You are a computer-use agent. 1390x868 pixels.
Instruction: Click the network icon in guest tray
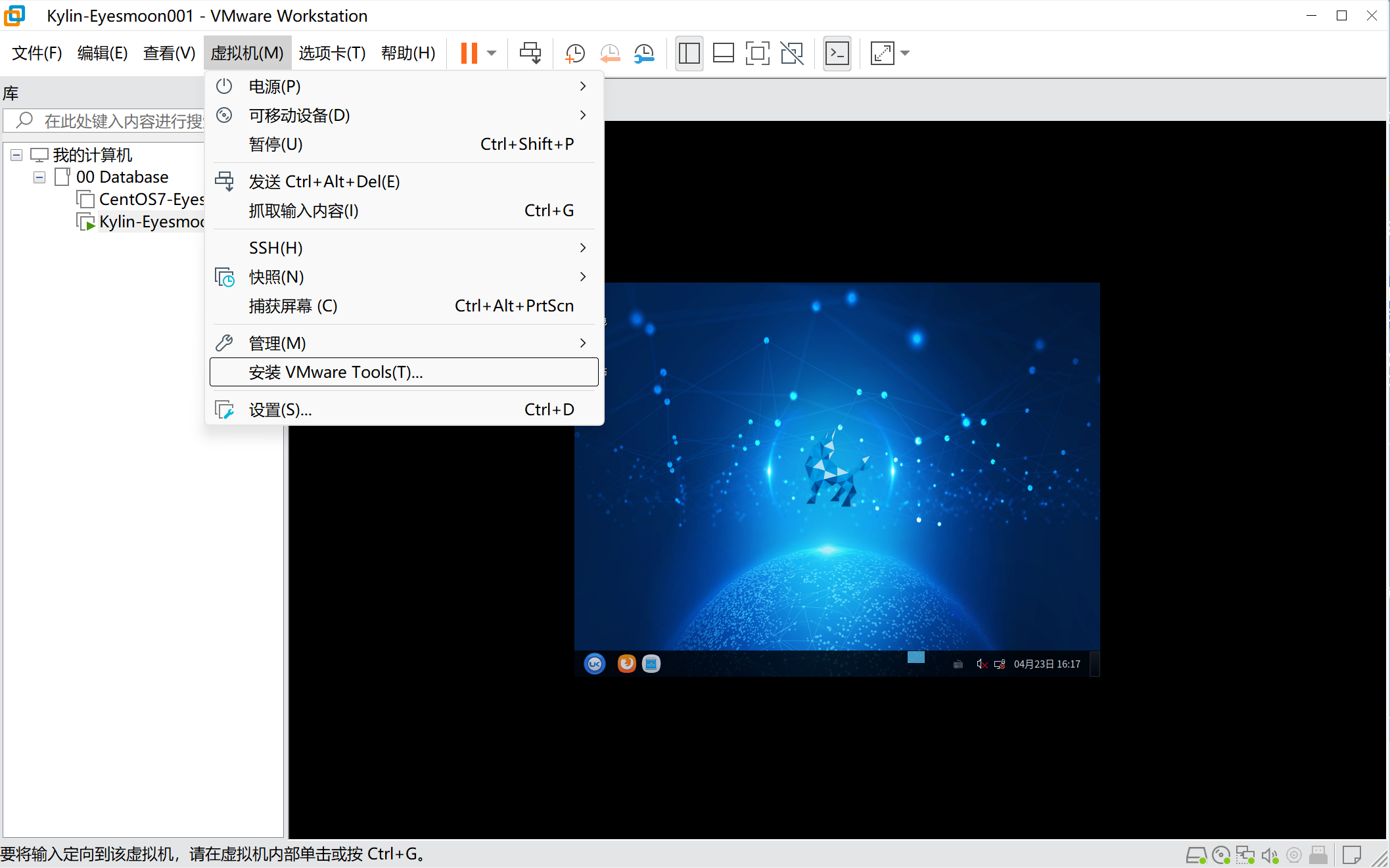1000,664
